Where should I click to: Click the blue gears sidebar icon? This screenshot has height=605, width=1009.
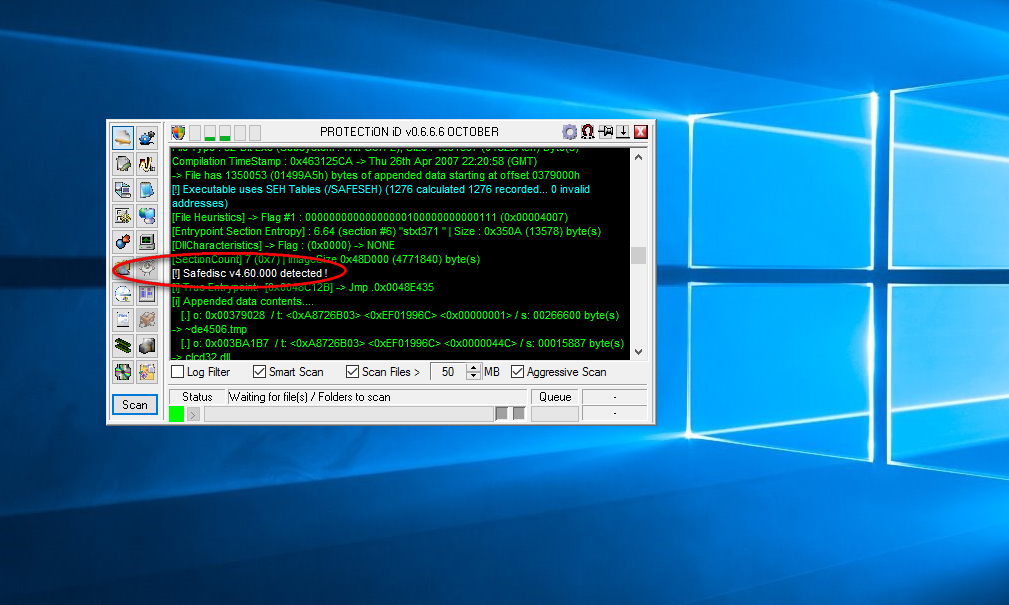pyautogui.click(x=147, y=137)
